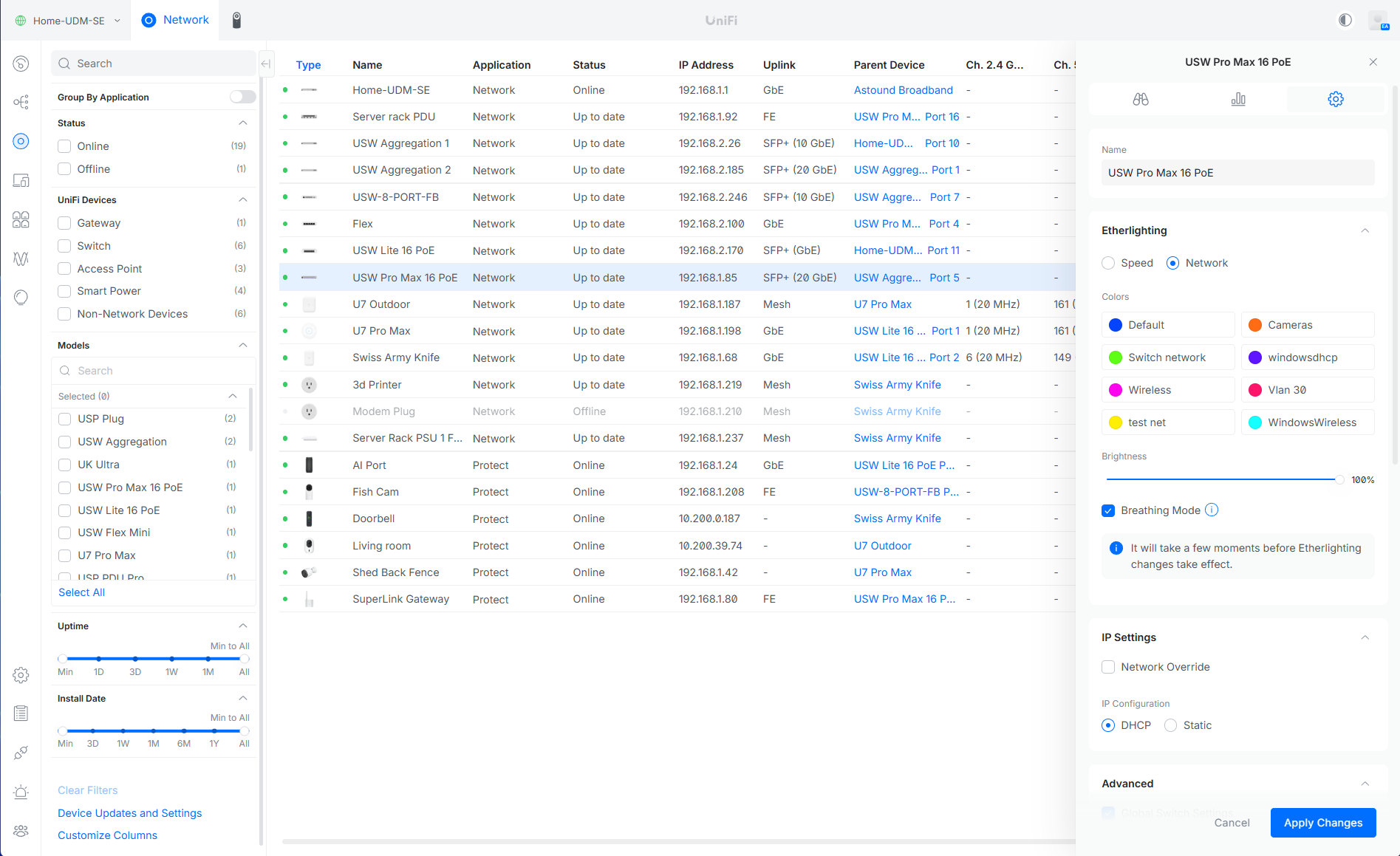Toggle Group By Application switch
This screenshot has width=1400, height=856.
pyautogui.click(x=242, y=97)
